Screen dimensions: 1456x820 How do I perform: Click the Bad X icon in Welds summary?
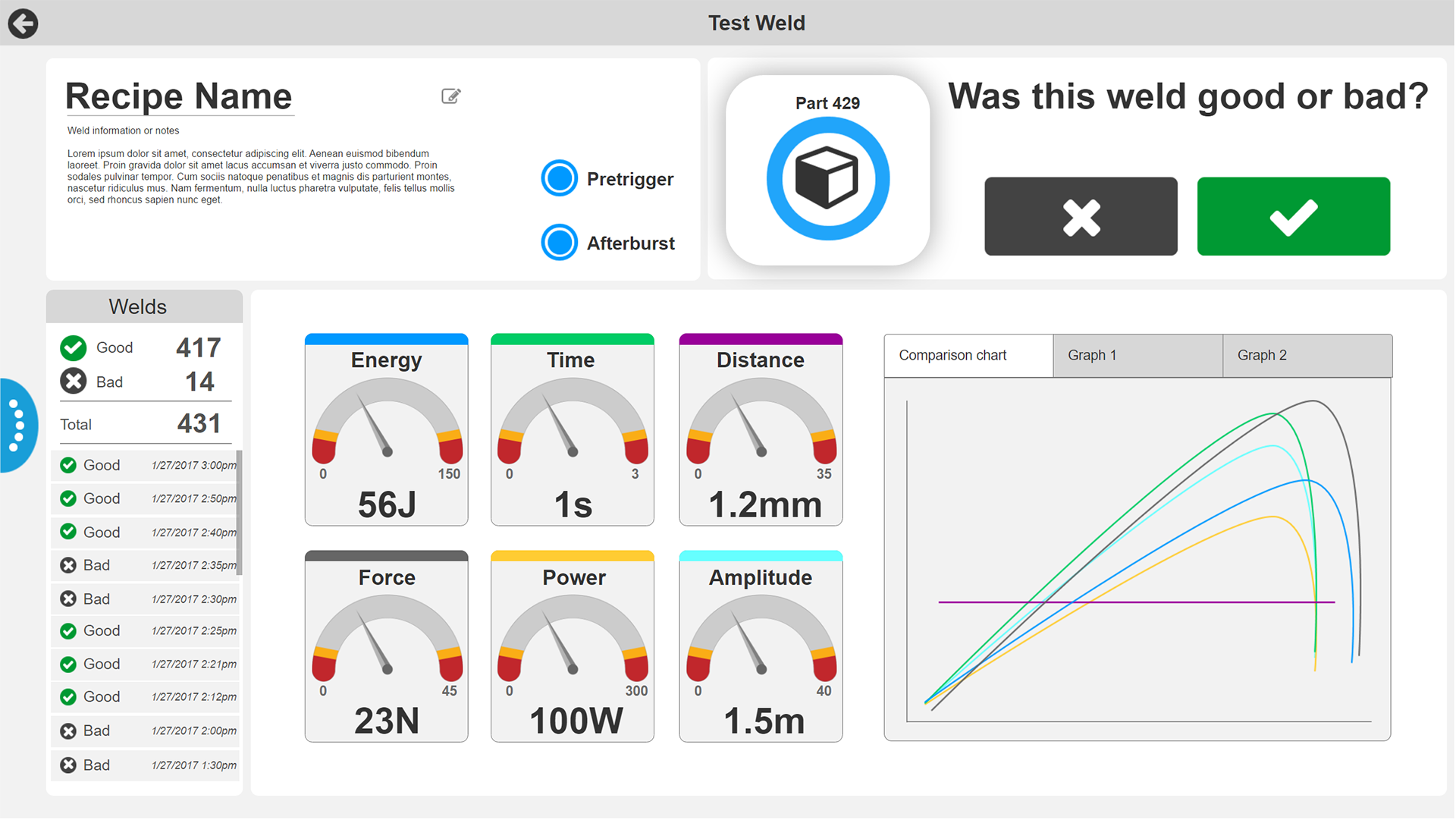(74, 382)
